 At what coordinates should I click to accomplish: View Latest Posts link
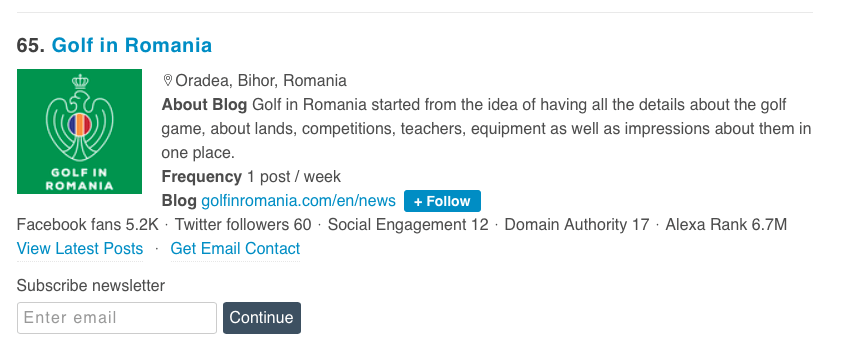80,249
